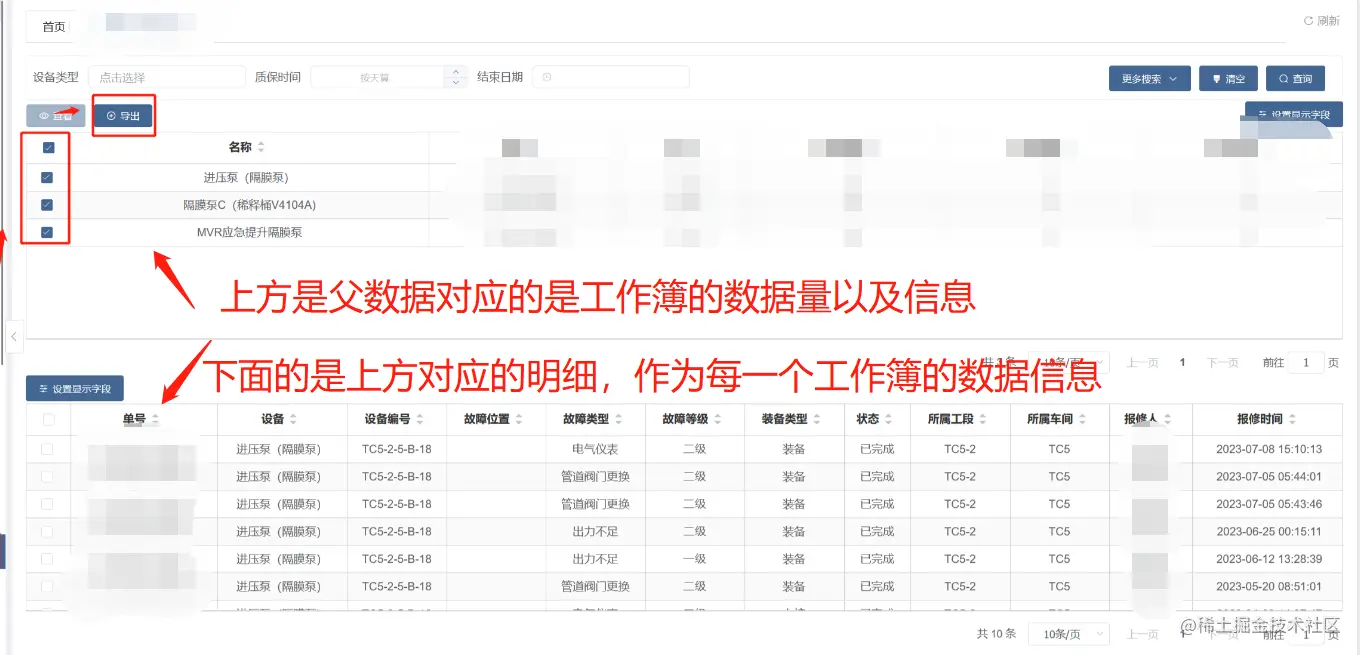Viewport: 1360px width, 655px height.
Task: Click the filter icon inside the 清空 button
Action: (x=1214, y=78)
